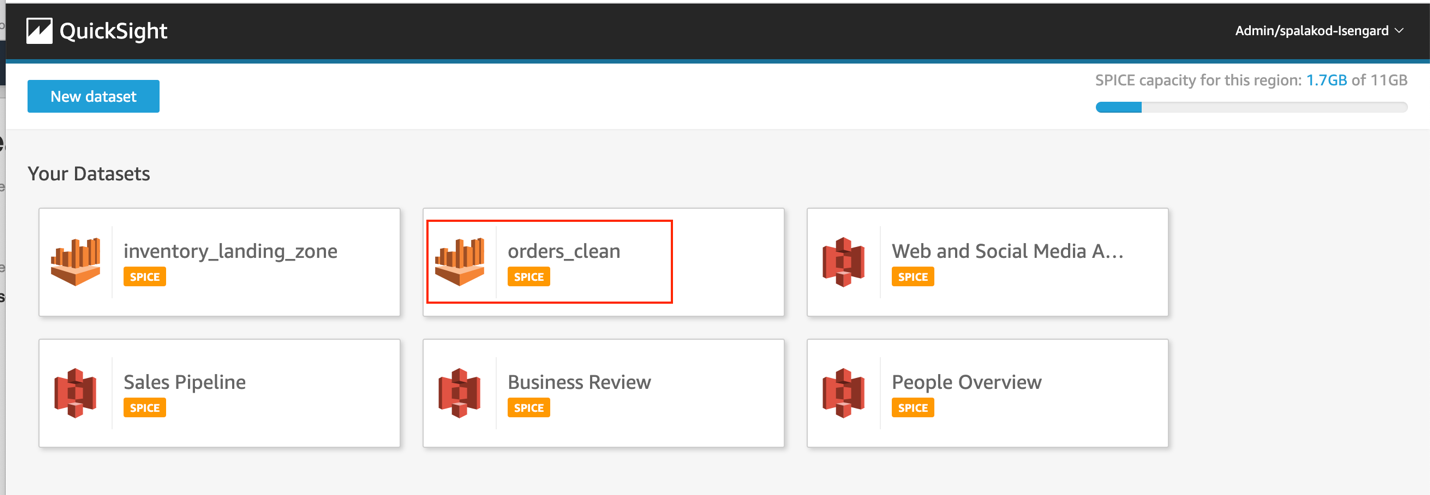The width and height of the screenshot is (1430, 495).
Task: Open the People Overview dataset name
Action: coord(967,382)
